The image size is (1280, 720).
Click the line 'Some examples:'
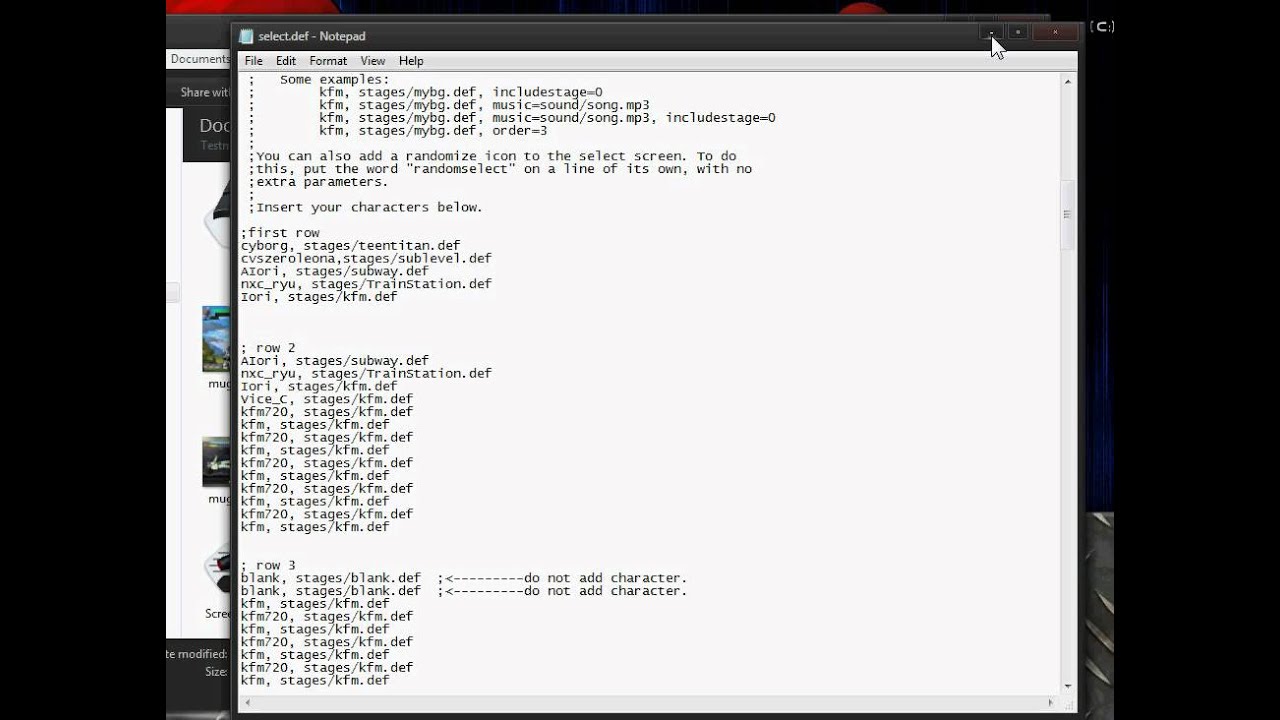[334, 79]
